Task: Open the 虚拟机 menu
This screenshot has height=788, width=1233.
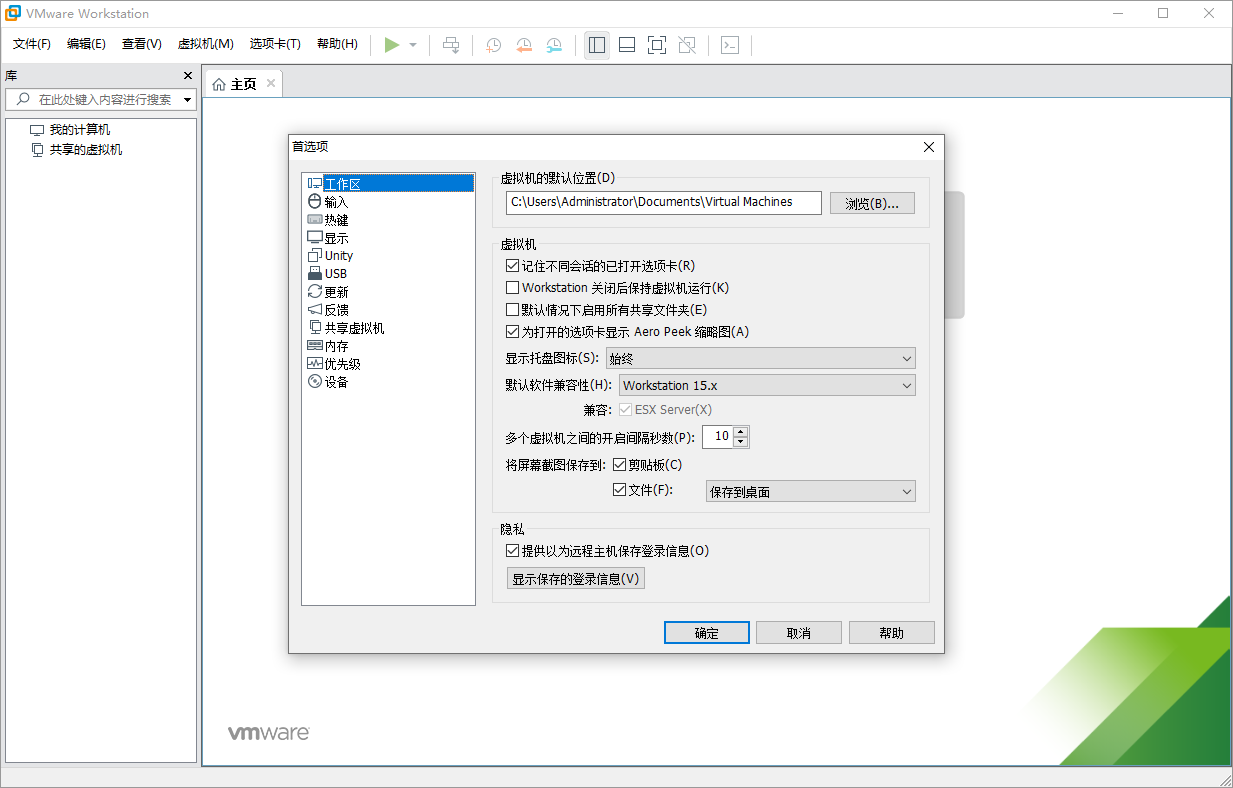Action: [x=205, y=44]
